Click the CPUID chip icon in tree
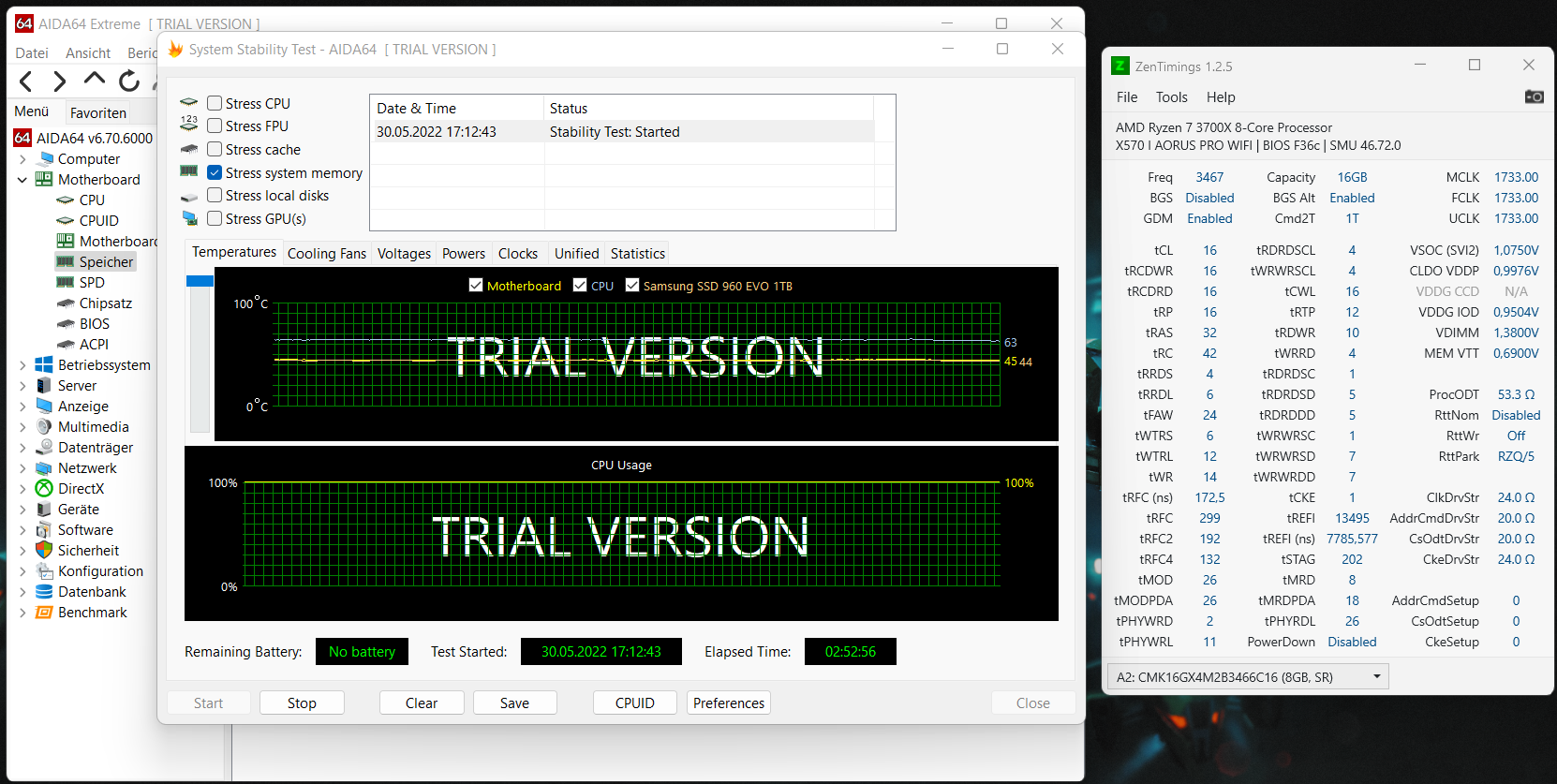The width and height of the screenshot is (1557, 784). 66,220
